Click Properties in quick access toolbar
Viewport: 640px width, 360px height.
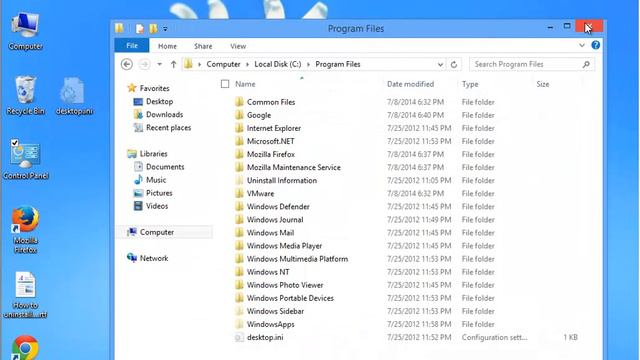tap(140, 29)
